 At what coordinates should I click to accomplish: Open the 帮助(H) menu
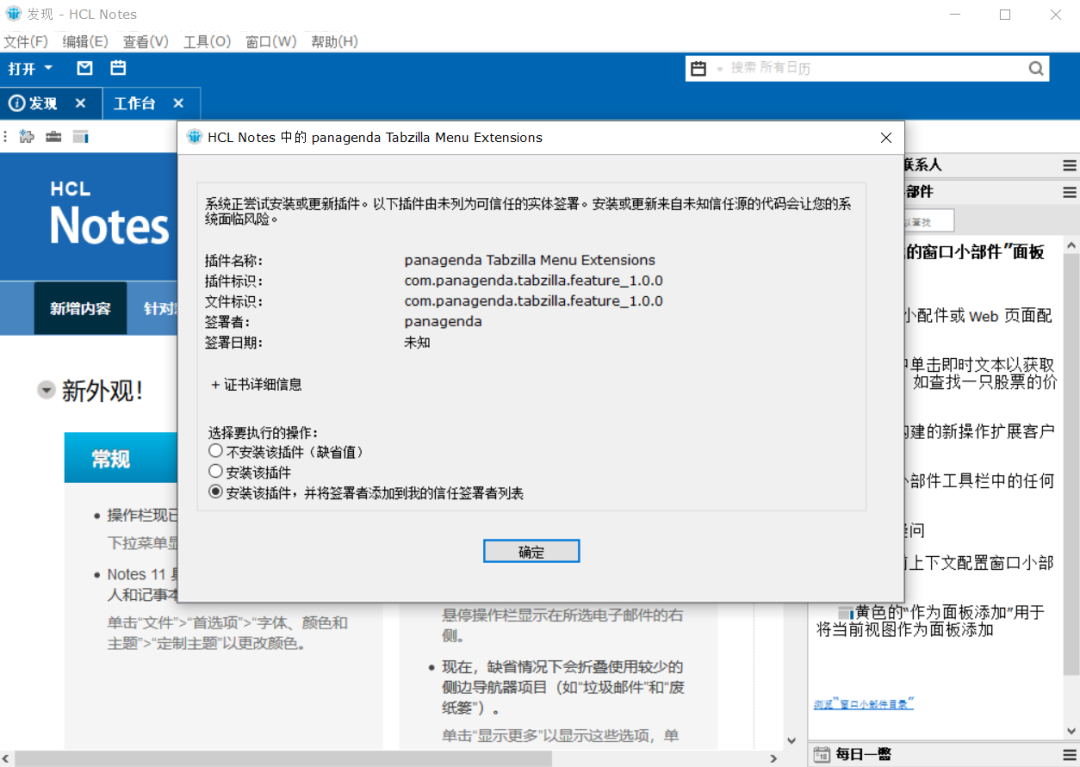coord(334,41)
